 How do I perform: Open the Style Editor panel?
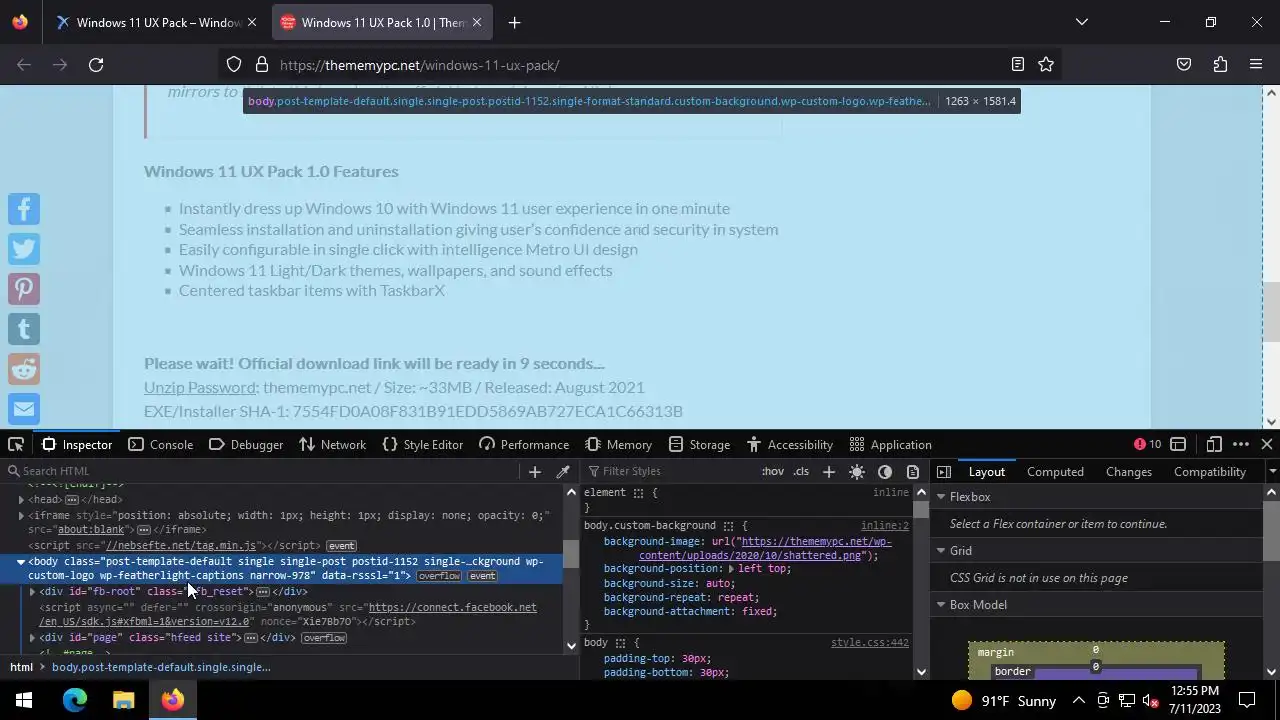(422, 444)
